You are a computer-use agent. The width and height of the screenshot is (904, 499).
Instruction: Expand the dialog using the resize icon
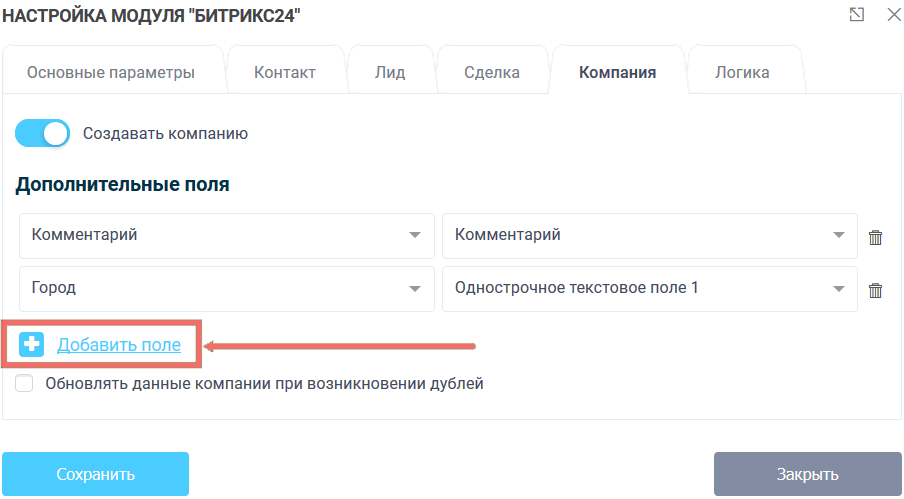[x=856, y=14]
